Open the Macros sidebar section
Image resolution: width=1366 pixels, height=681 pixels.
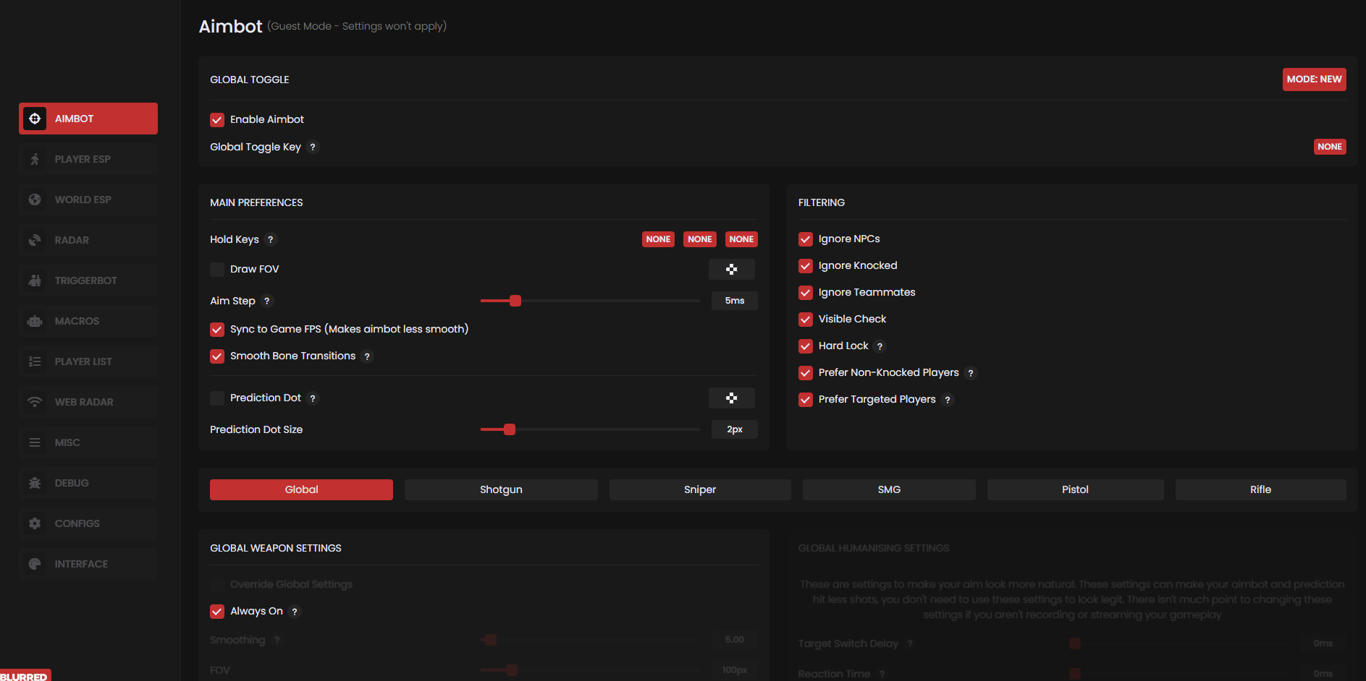pos(88,321)
